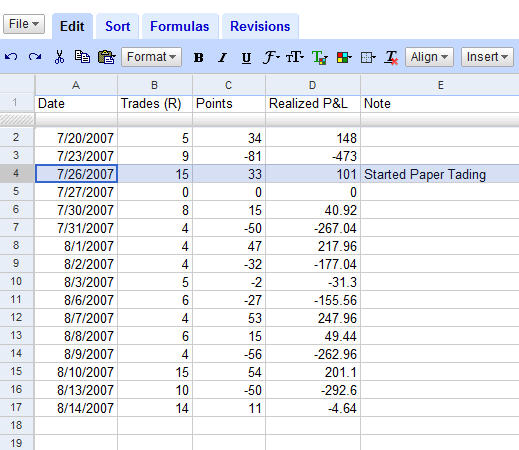Click the Copy icon
This screenshot has width=519, height=450.
tap(82, 57)
